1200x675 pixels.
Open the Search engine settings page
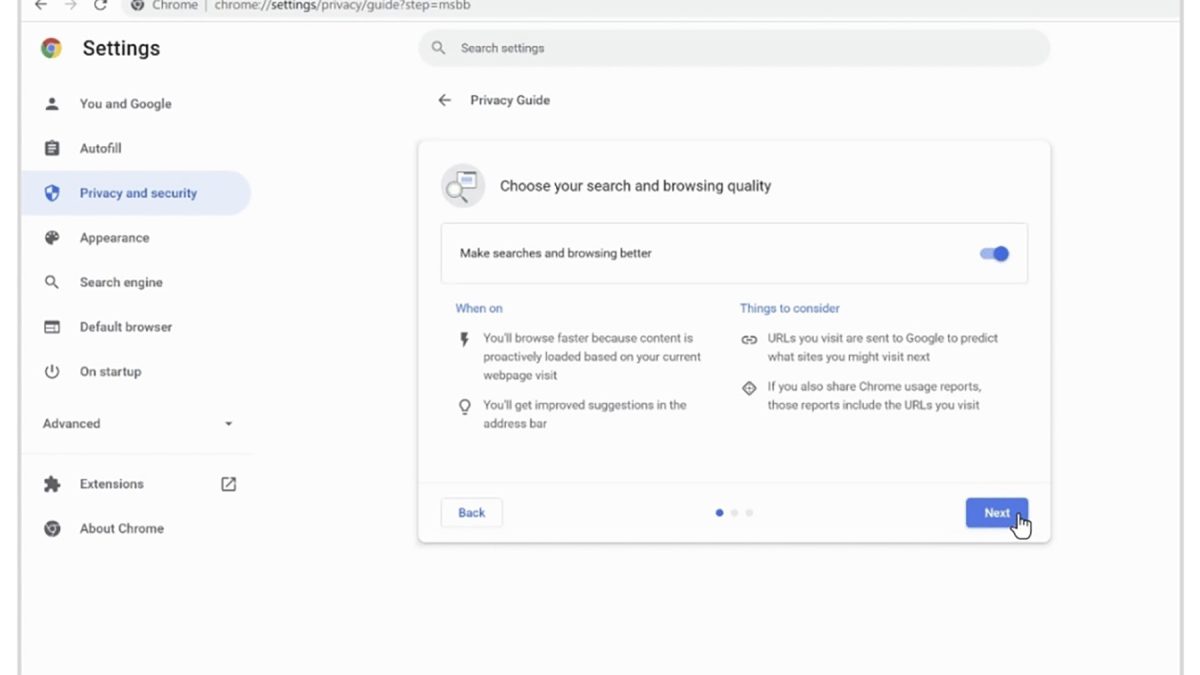click(x=121, y=283)
